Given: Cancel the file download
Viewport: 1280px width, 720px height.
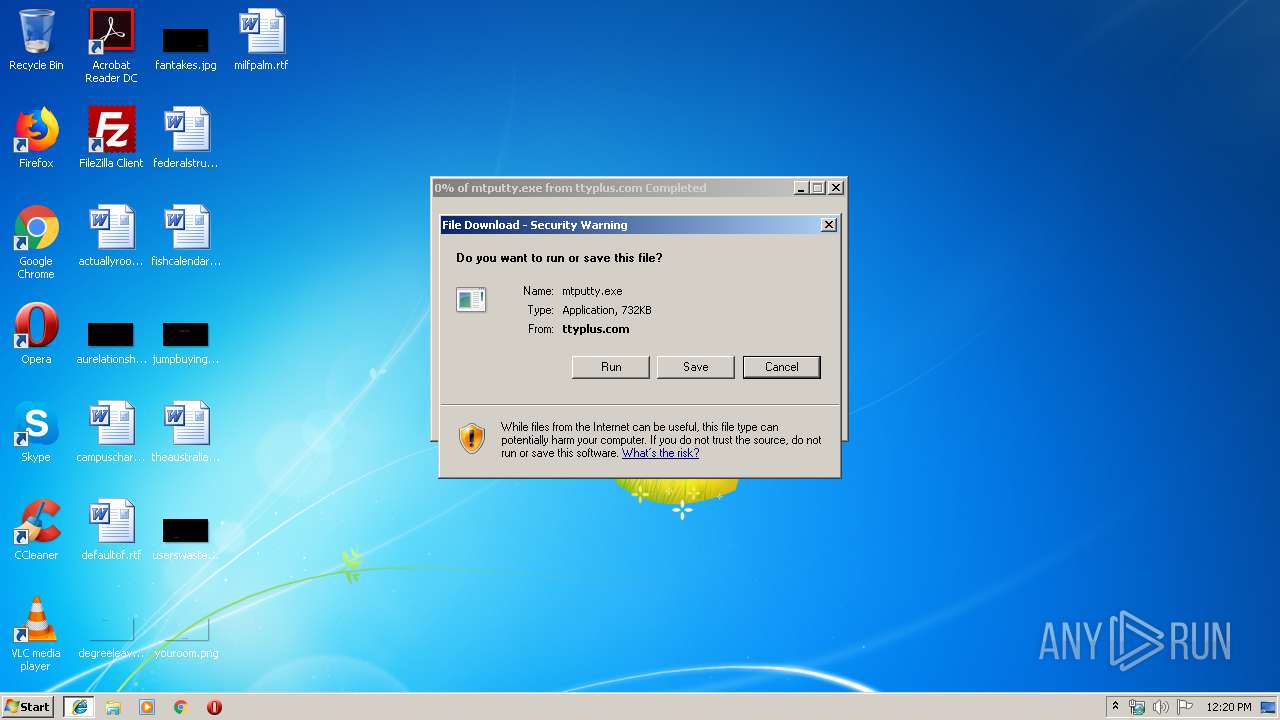Looking at the screenshot, I should (782, 367).
